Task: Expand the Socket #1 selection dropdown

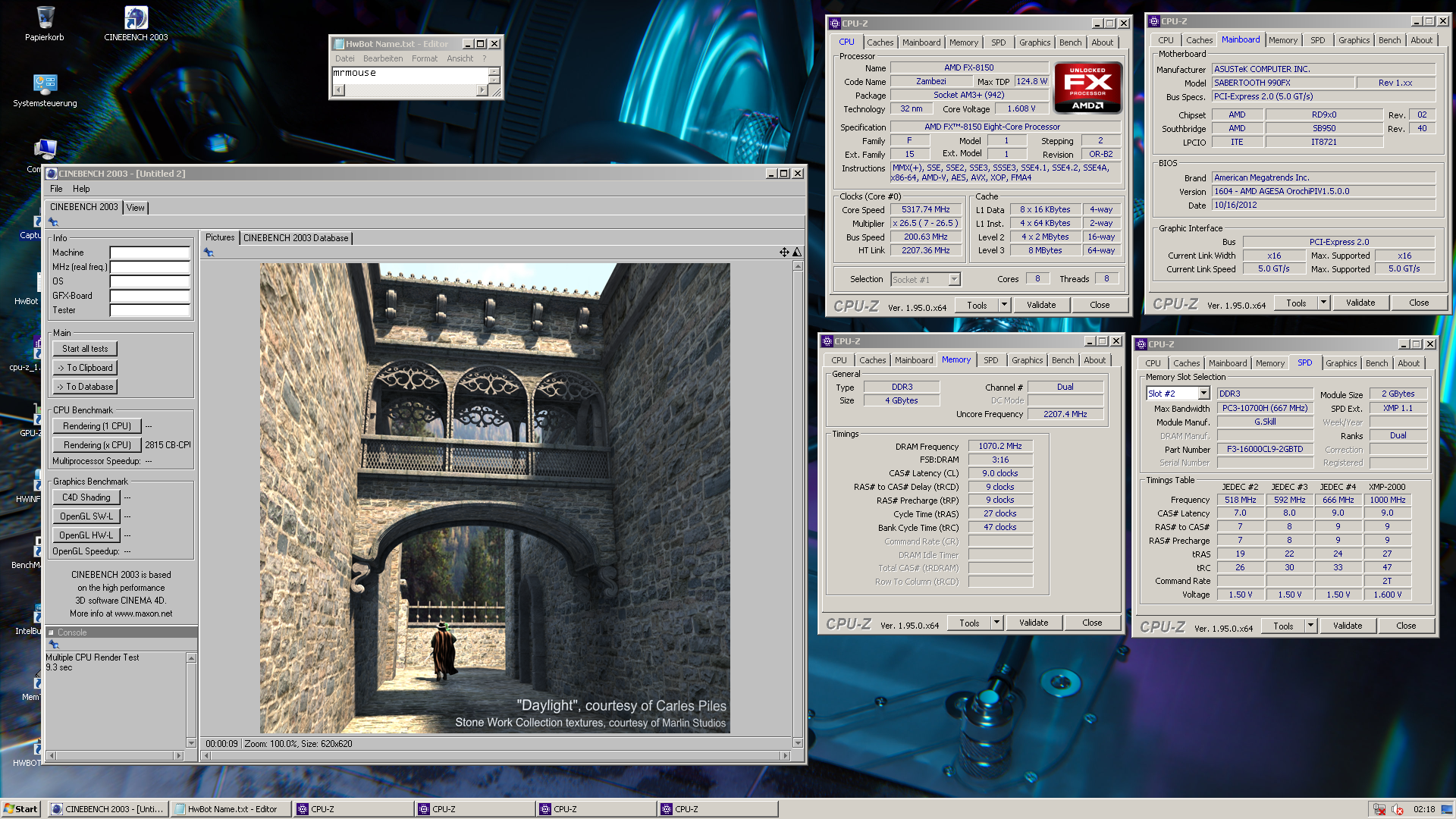Action: (x=954, y=280)
